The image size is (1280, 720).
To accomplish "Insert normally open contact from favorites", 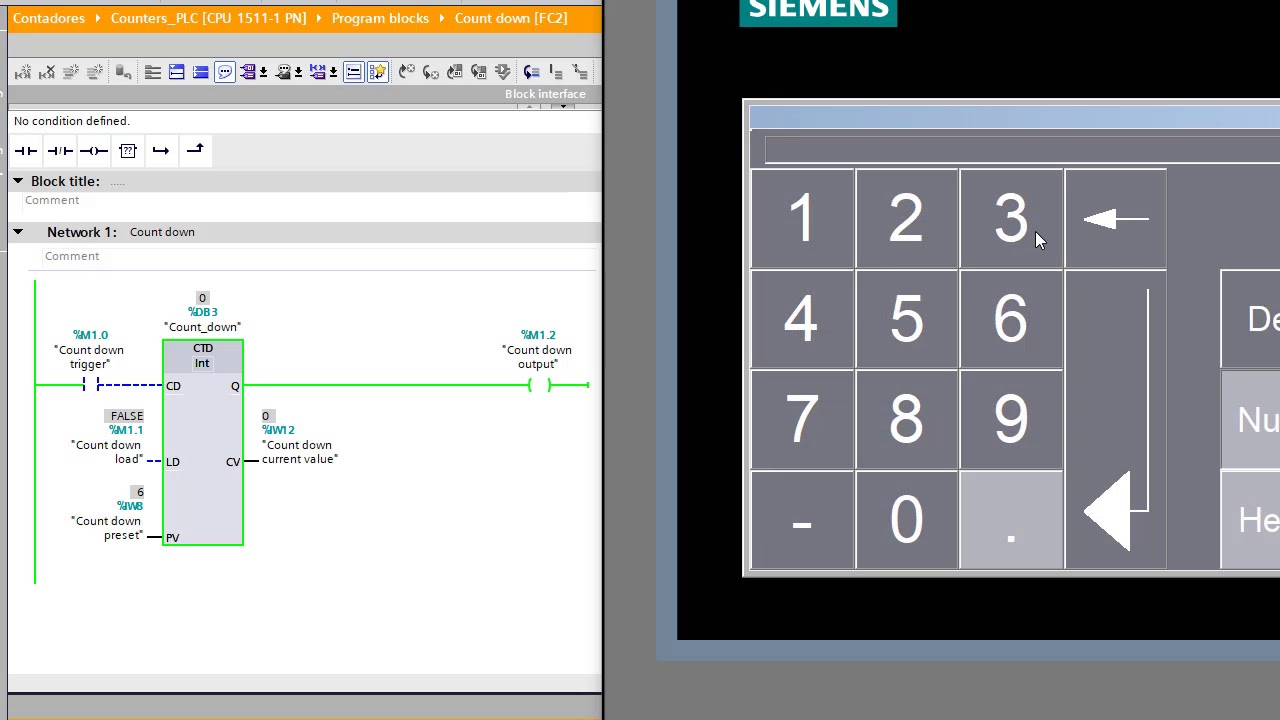I will tap(26, 151).
